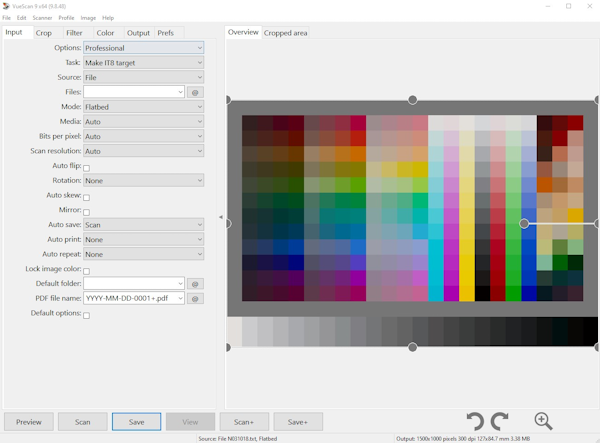Rotate the image clockwise

(500, 421)
